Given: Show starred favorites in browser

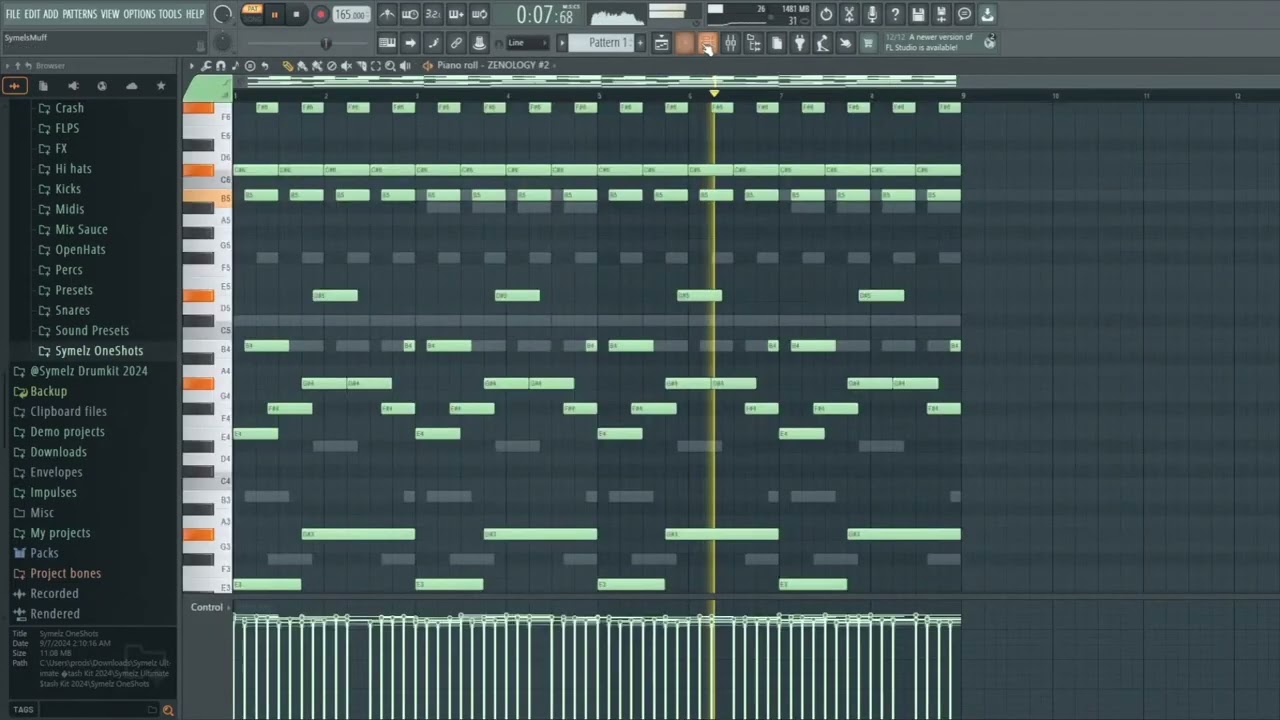Looking at the screenshot, I should click(x=161, y=86).
